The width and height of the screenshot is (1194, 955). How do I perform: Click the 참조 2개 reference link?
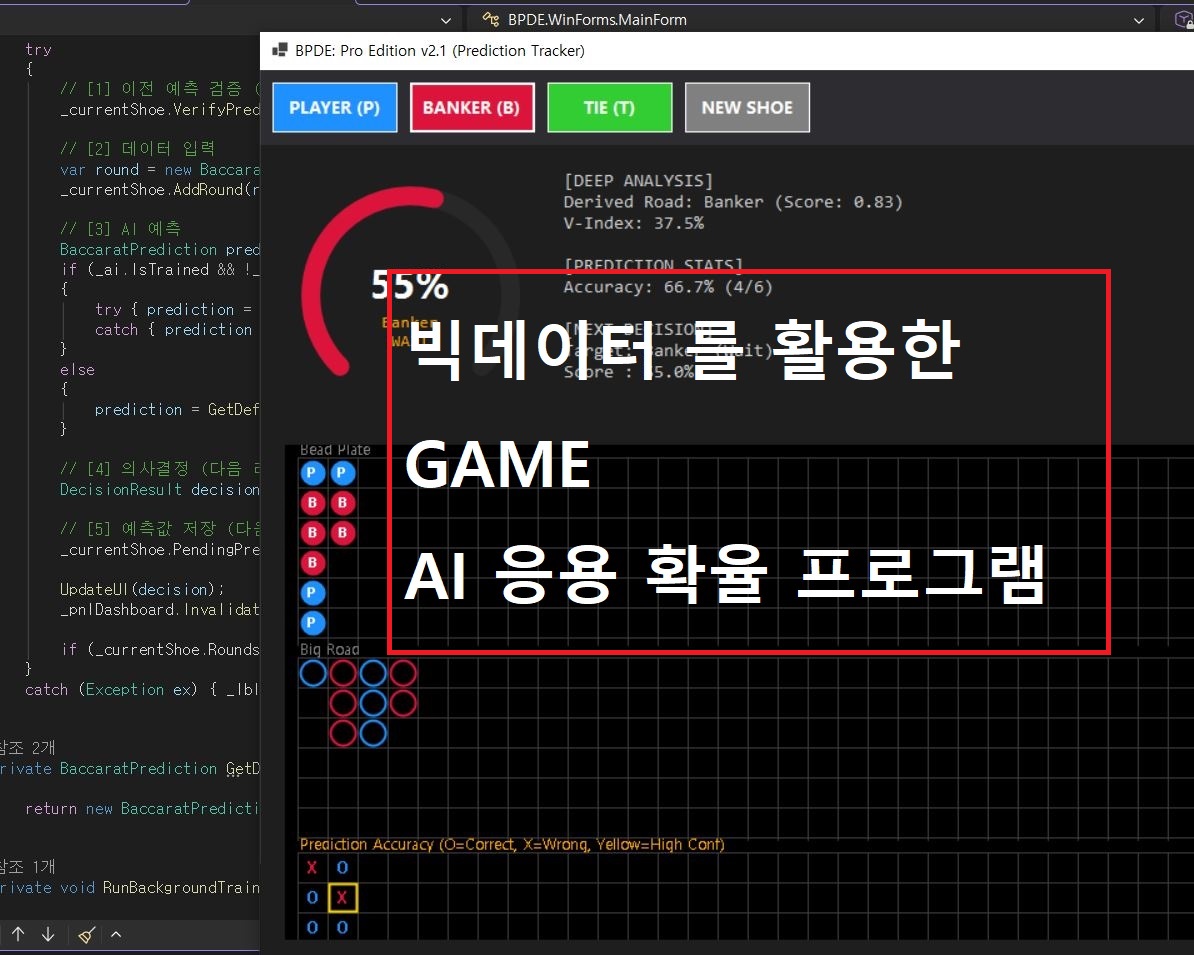(28, 748)
